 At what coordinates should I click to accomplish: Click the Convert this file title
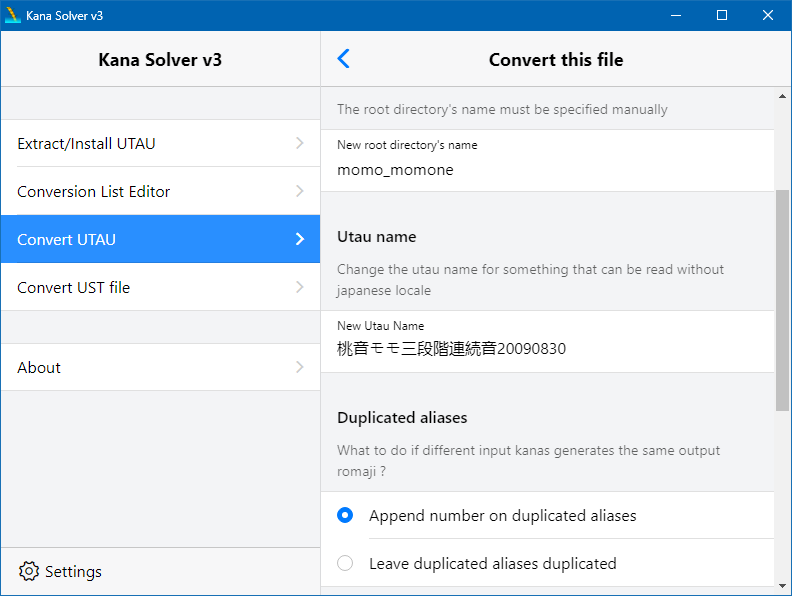click(556, 60)
